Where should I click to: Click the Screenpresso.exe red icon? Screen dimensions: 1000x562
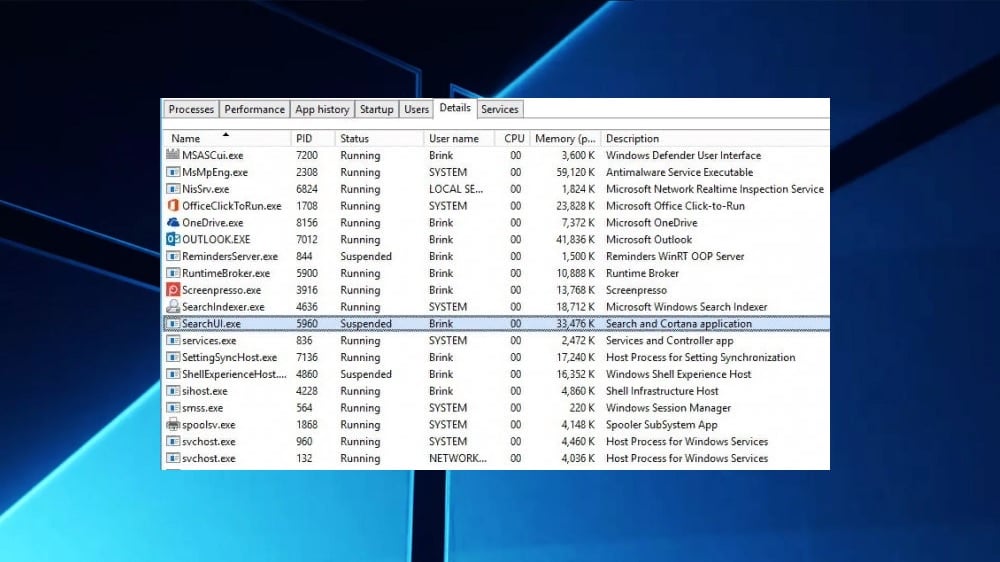coord(173,290)
